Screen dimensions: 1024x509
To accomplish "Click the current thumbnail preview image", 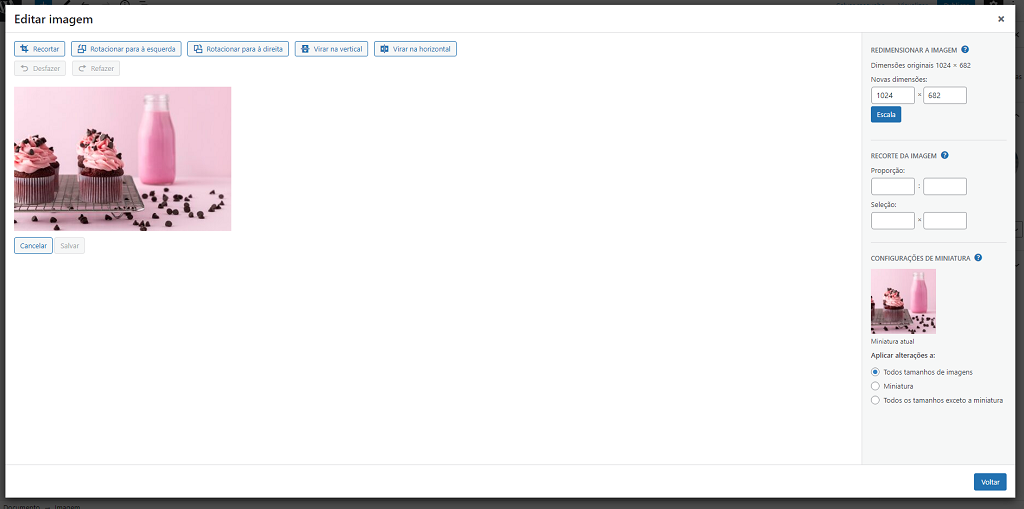I will (903, 301).
